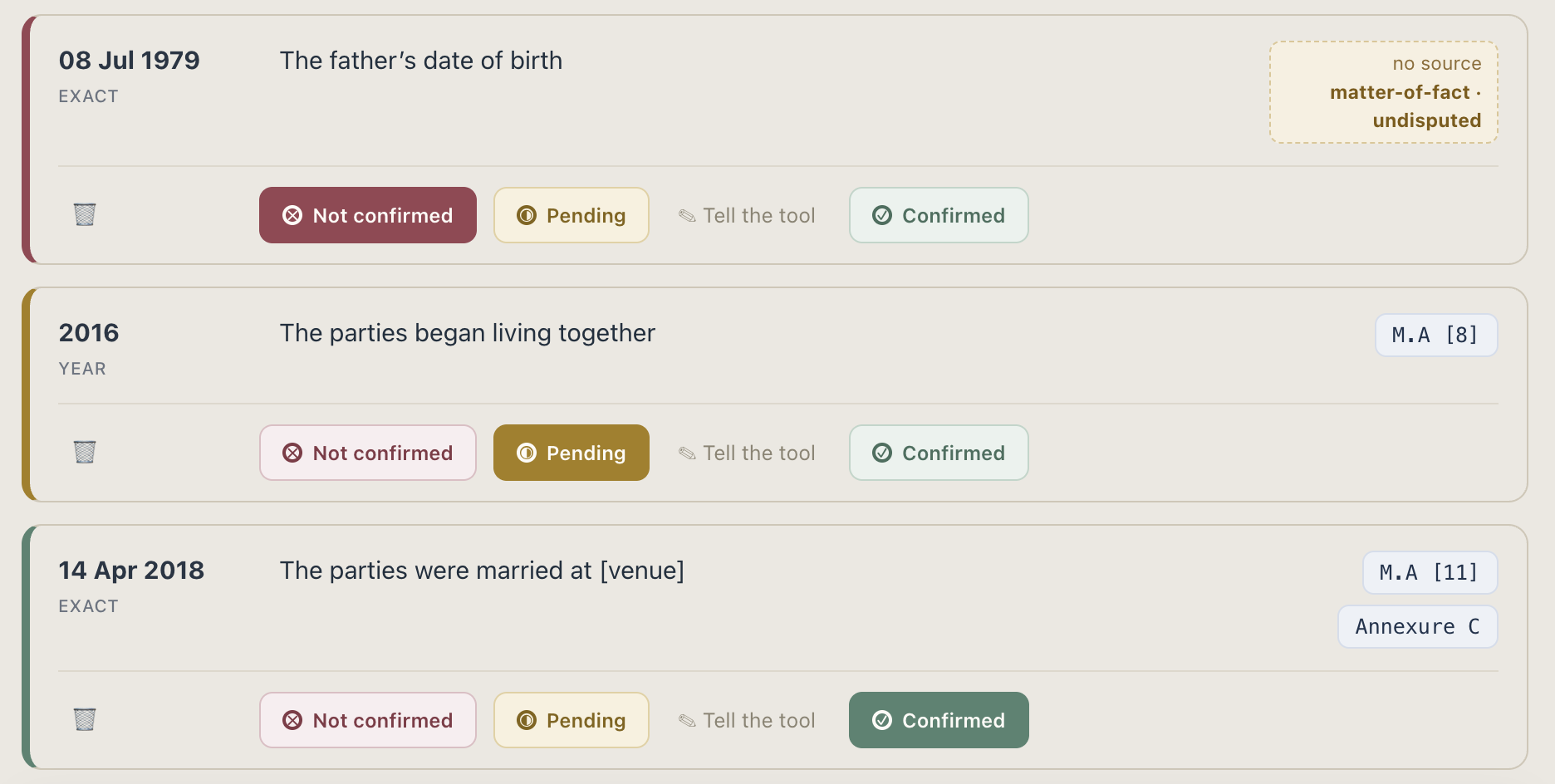Click trash icon for 2016 living together entry
1555x784 pixels.
coord(85,453)
